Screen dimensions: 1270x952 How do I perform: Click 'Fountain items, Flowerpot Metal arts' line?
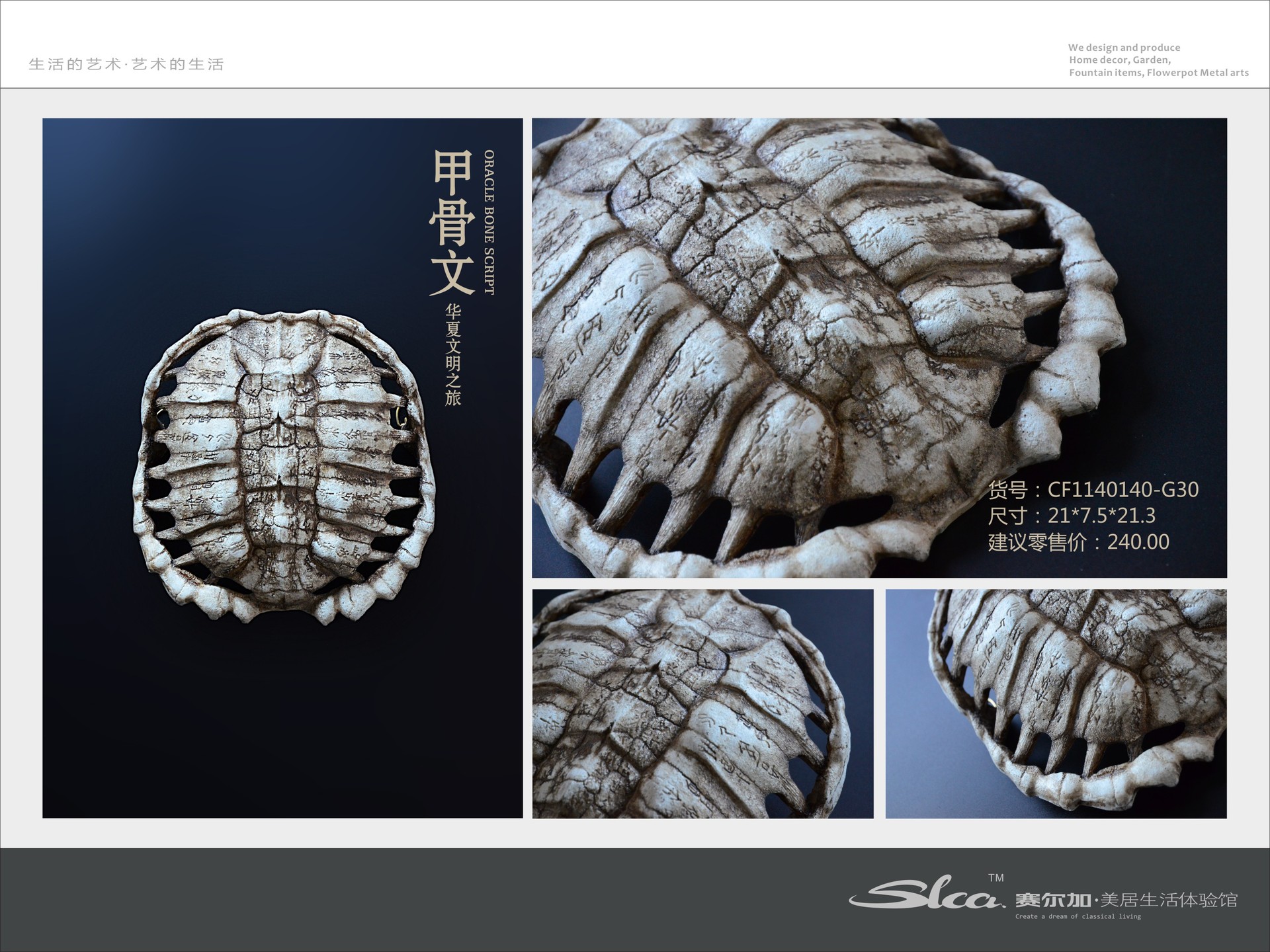coord(1159,73)
